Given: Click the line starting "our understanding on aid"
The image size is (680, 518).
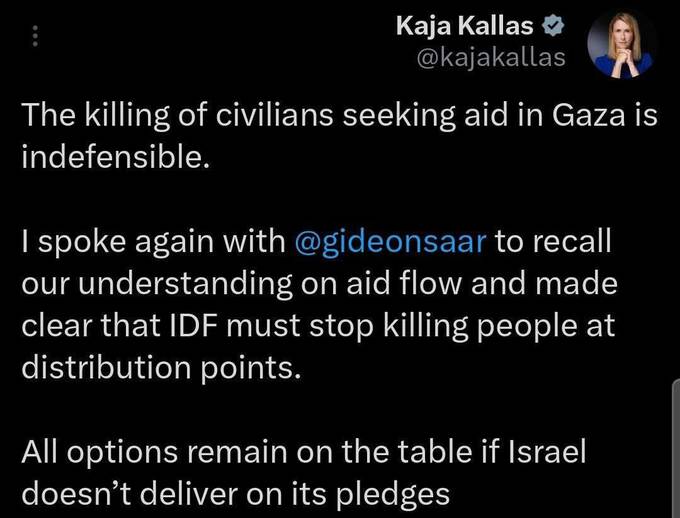Looking at the screenshot, I should (319, 285).
